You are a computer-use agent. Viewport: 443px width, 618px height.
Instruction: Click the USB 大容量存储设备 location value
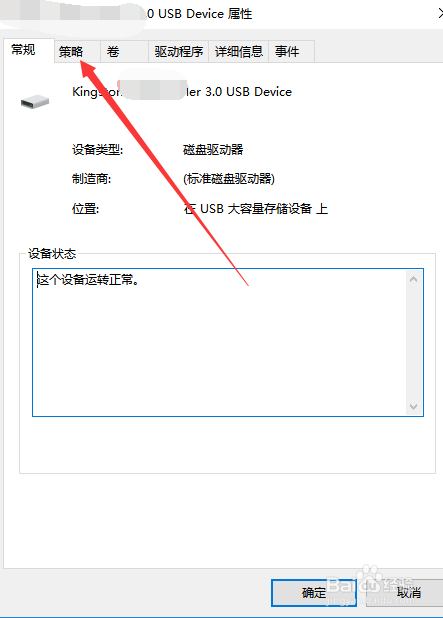pos(256,208)
